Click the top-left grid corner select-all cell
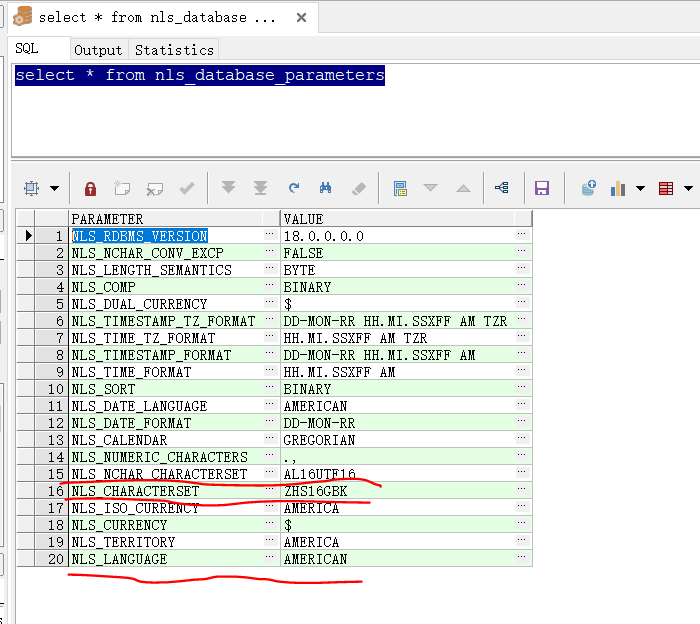The width and height of the screenshot is (700, 624). 26,219
